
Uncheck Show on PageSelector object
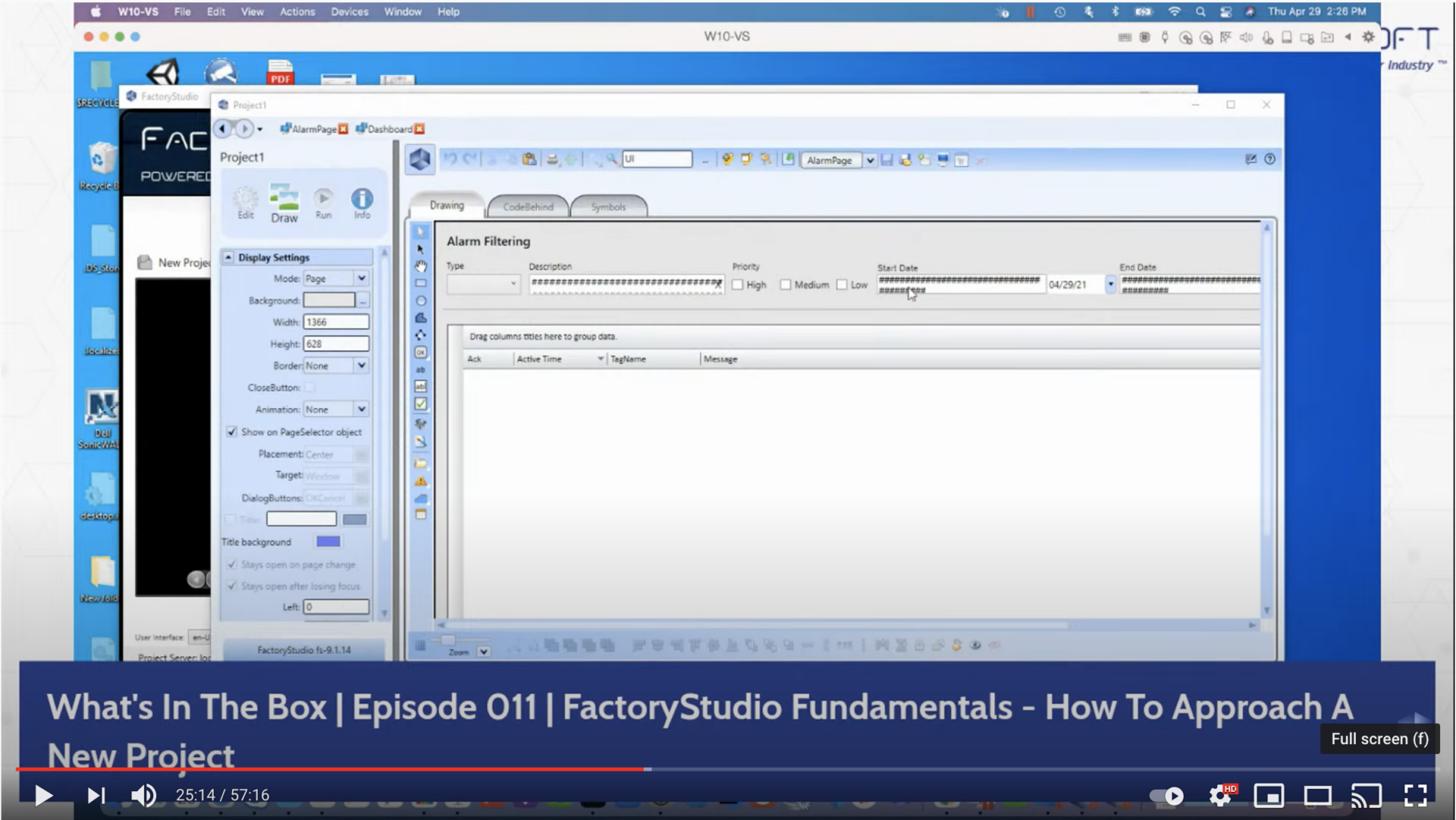232,432
